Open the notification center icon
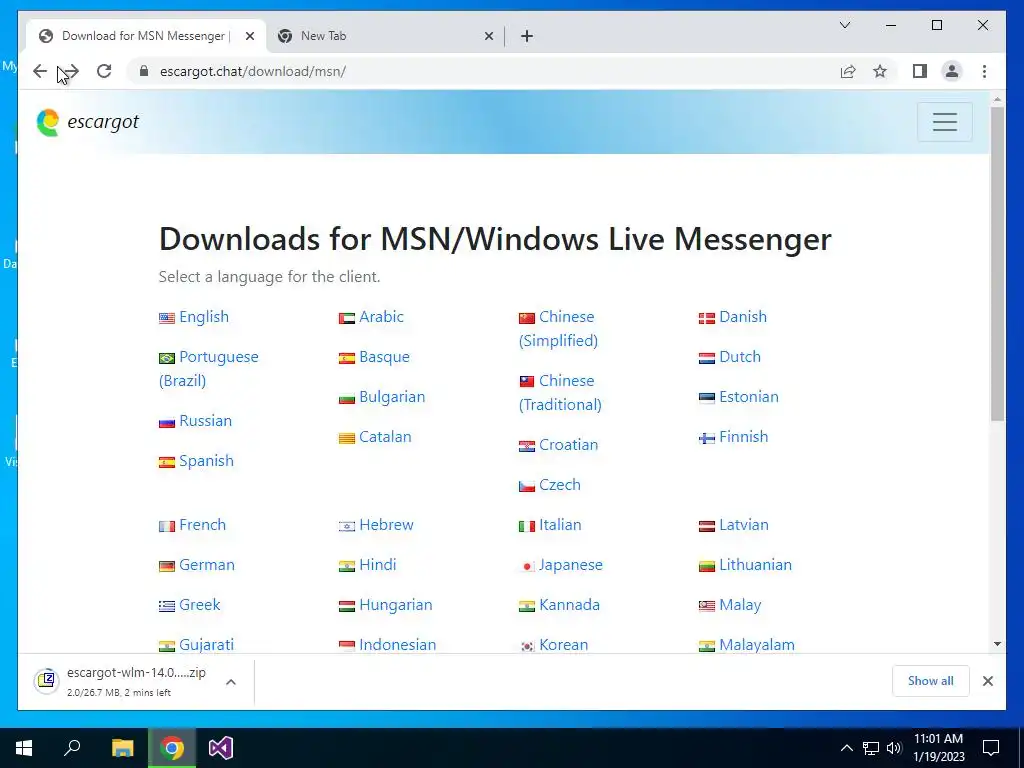 tap(991, 748)
